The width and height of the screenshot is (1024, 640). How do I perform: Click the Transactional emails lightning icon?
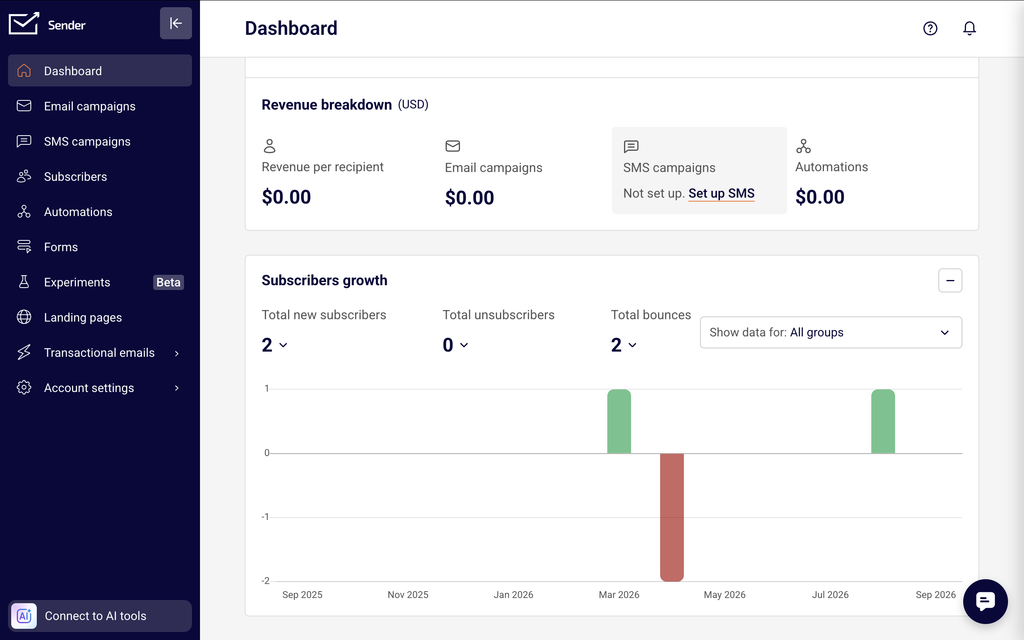click(x=24, y=353)
